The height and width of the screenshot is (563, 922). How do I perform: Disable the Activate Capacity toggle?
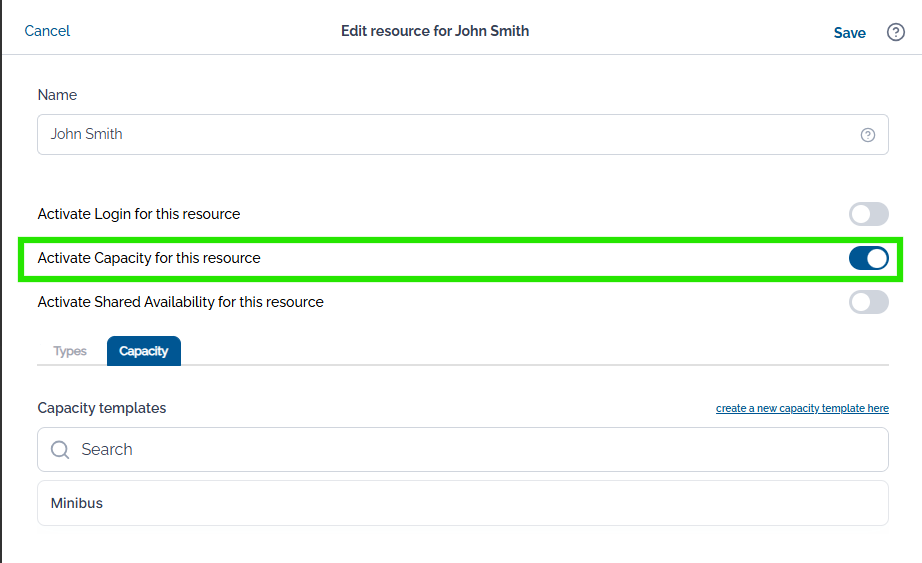pyautogui.click(x=868, y=258)
